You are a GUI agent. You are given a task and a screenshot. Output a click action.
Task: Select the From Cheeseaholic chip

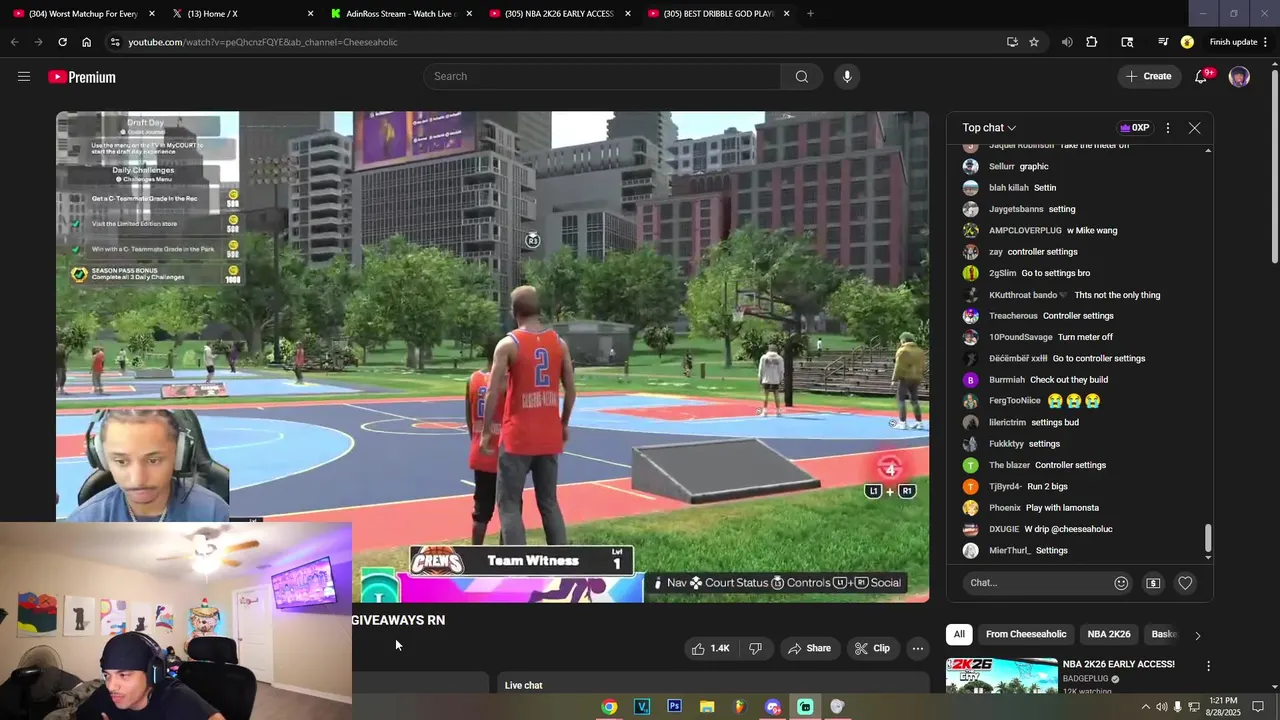tap(1026, 634)
